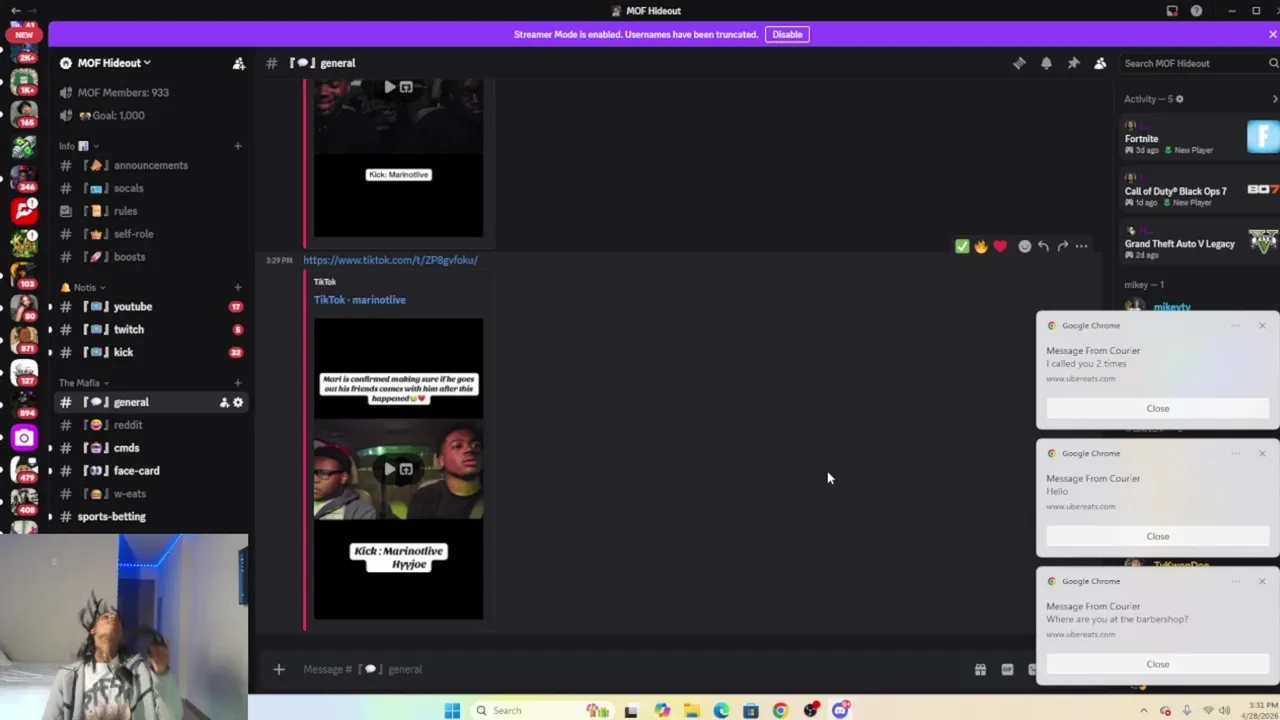Collapse The Mafia category

click(x=83, y=383)
